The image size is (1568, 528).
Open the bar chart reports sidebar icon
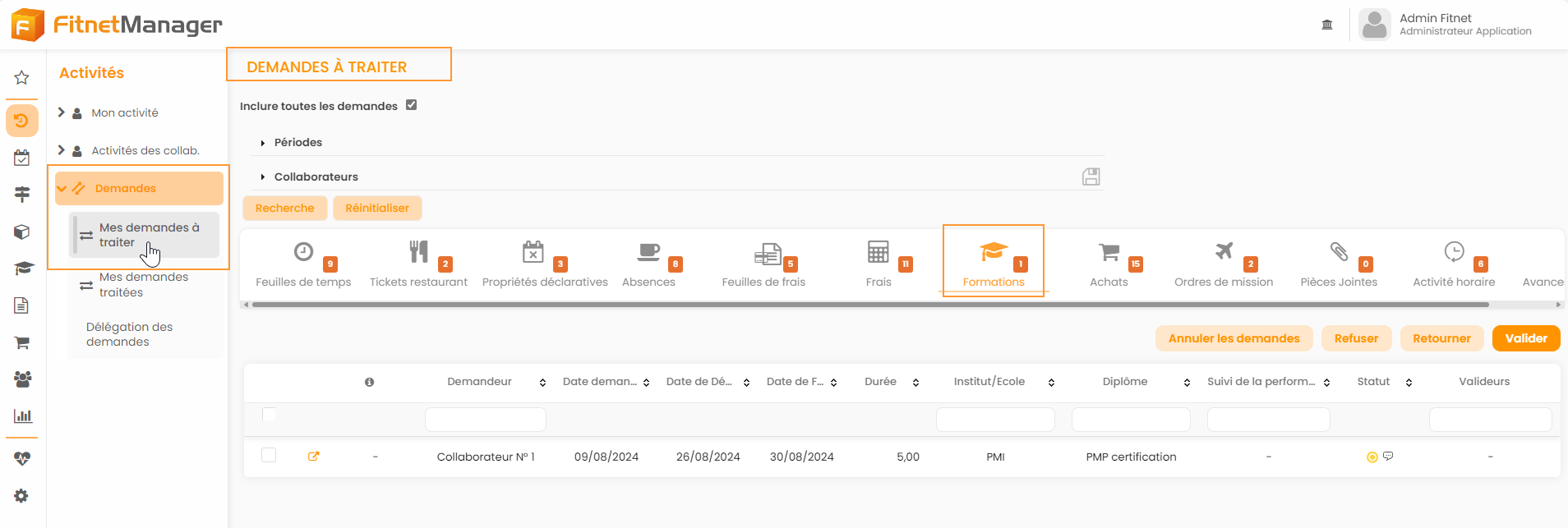pos(22,416)
